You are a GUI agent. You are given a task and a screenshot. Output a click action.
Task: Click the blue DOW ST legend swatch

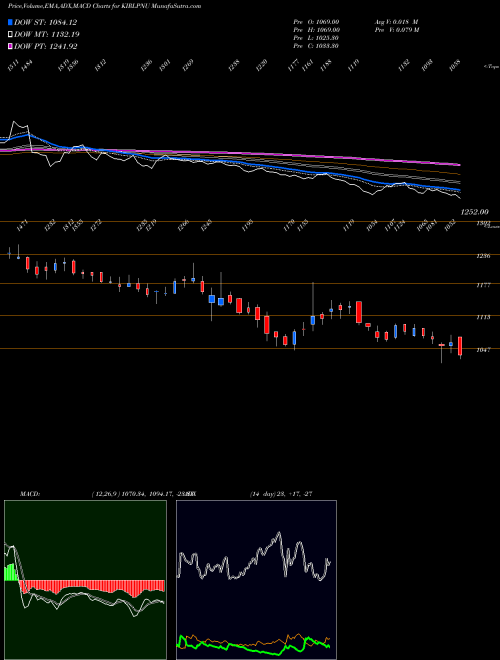pos(10,22)
